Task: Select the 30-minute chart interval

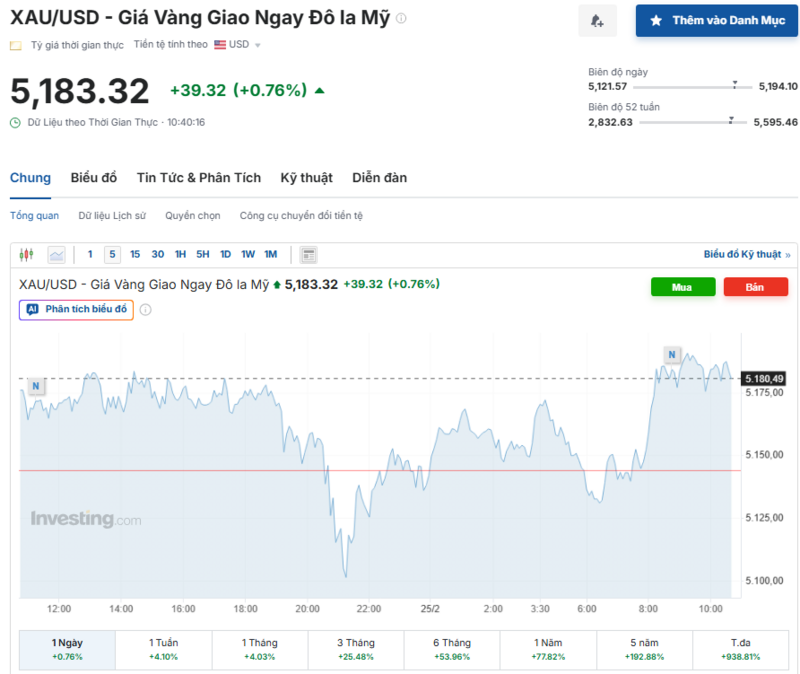Action: pyautogui.click(x=157, y=254)
